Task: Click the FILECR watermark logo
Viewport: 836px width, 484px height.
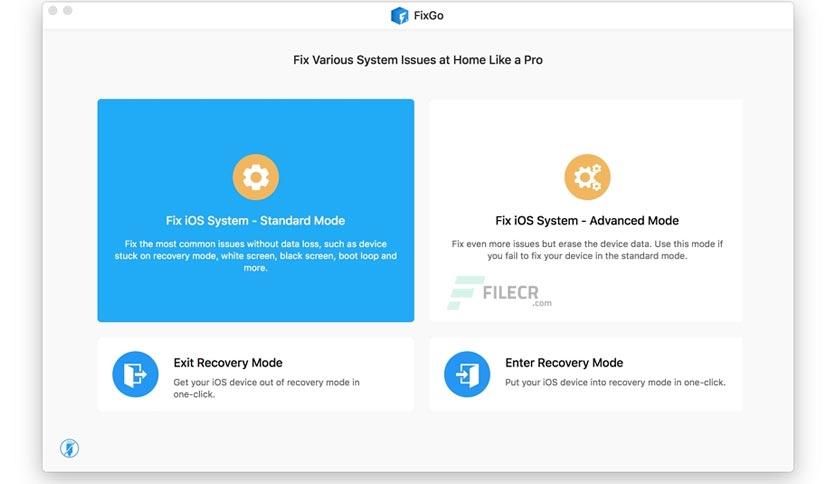Action: point(500,293)
